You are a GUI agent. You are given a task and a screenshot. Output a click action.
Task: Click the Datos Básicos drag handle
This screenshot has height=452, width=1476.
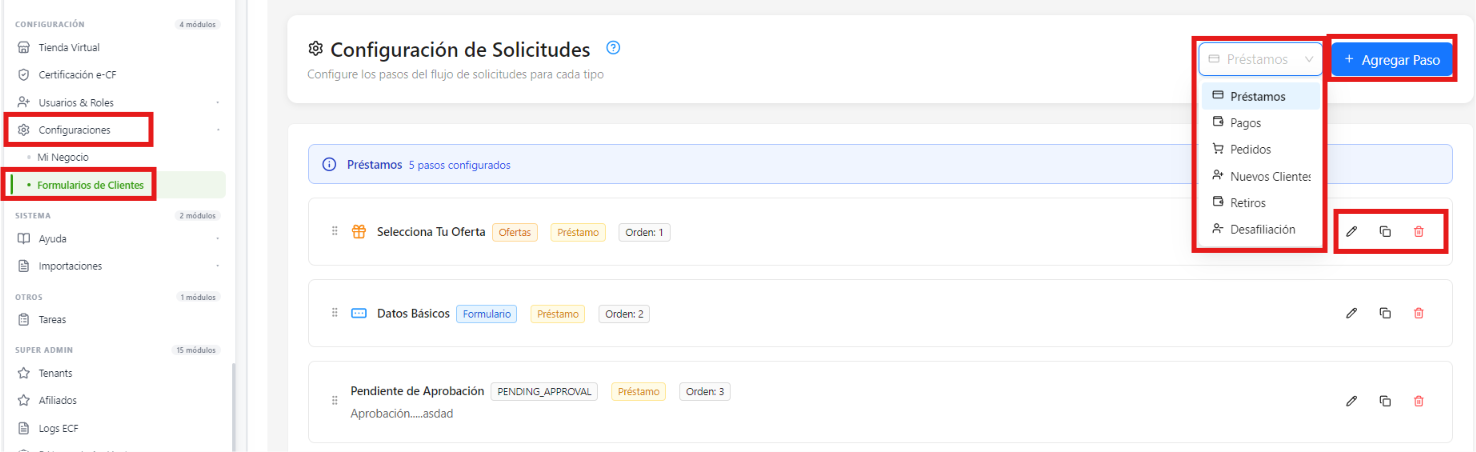tap(335, 313)
